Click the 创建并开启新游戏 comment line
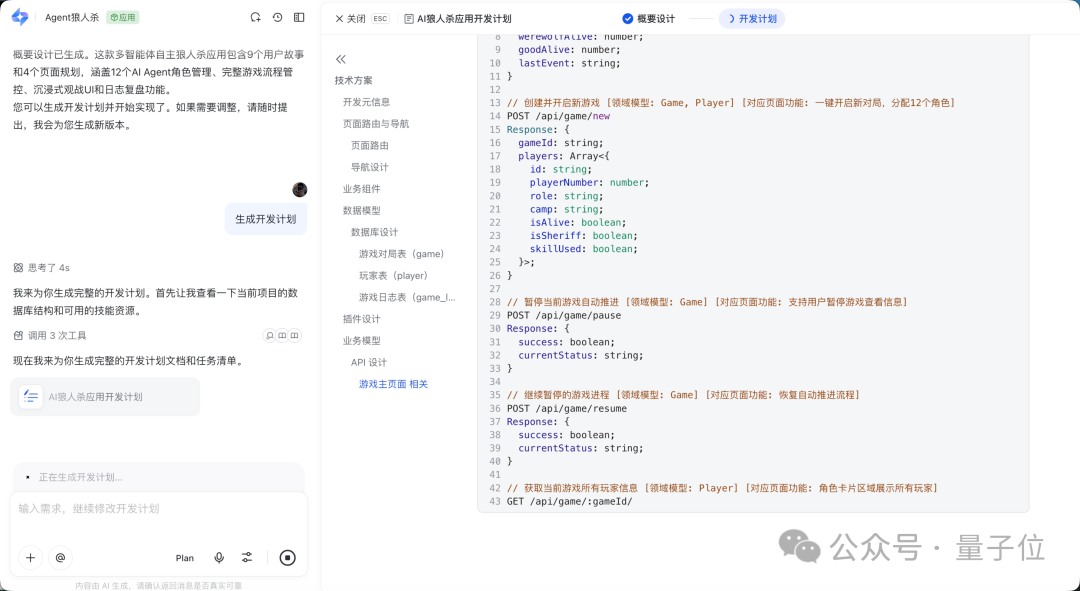 (731, 103)
